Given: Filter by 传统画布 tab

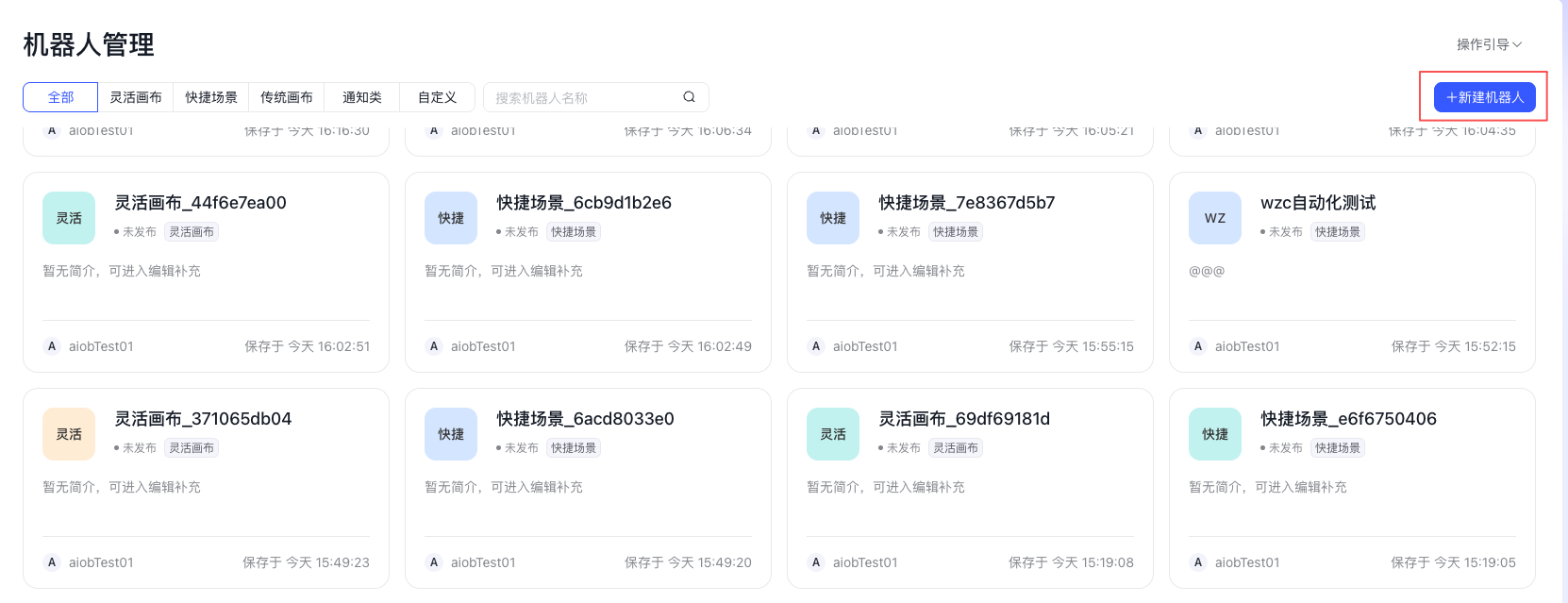Looking at the screenshot, I should pos(287,97).
